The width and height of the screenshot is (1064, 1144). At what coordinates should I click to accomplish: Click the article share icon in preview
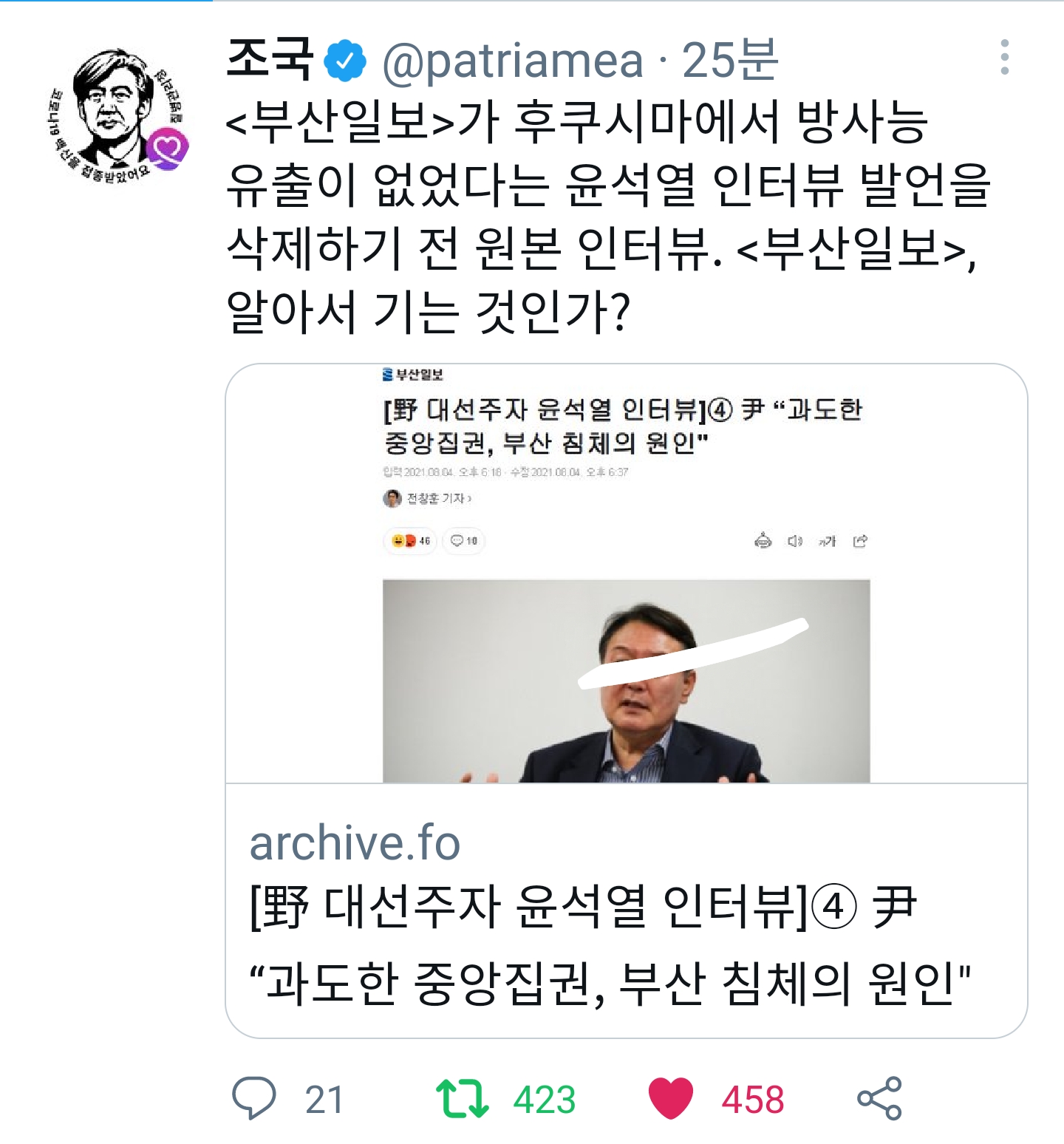pyautogui.click(x=860, y=542)
